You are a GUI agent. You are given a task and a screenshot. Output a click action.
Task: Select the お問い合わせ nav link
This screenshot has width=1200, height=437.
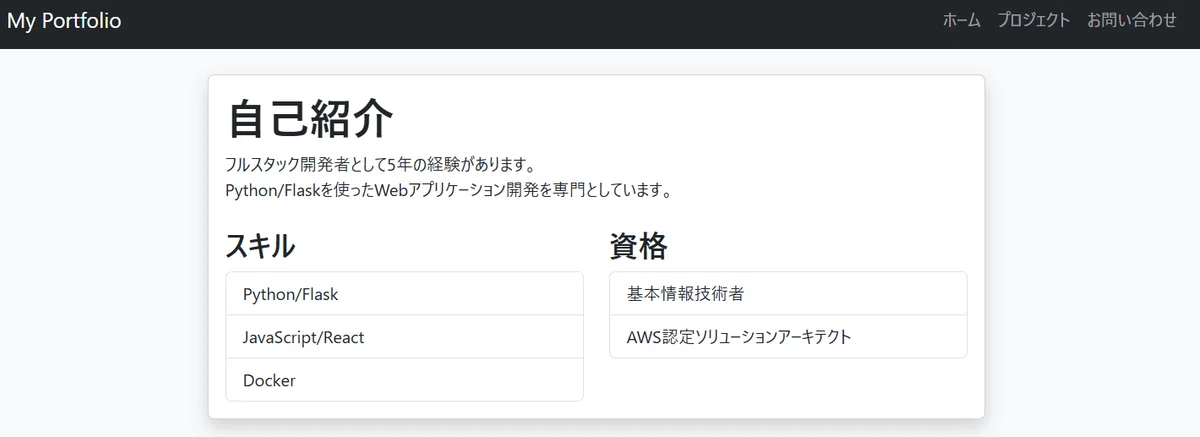(1131, 20)
